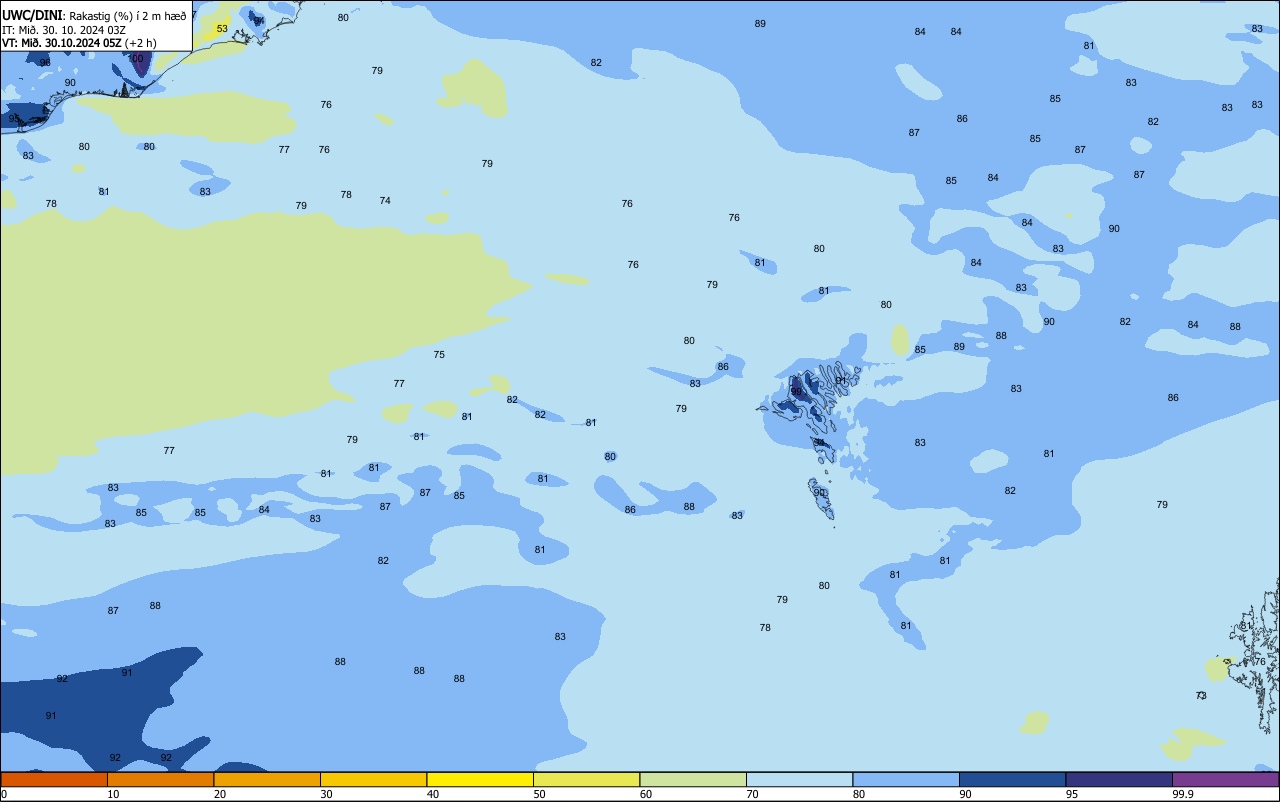Click the "73" humidity value on map
Image resolution: width=1280 pixels, height=802 pixels.
point(1201,696)
